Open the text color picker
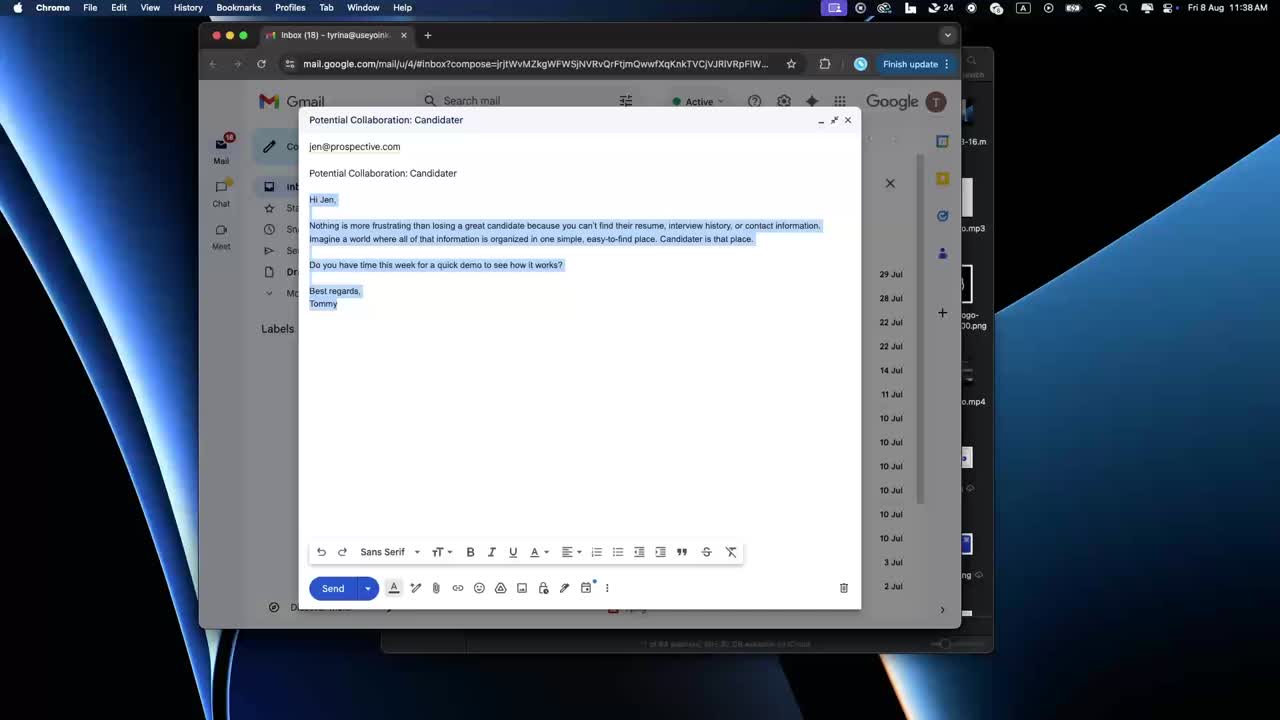The image size is (1280, 720). (x=539, y=552)
